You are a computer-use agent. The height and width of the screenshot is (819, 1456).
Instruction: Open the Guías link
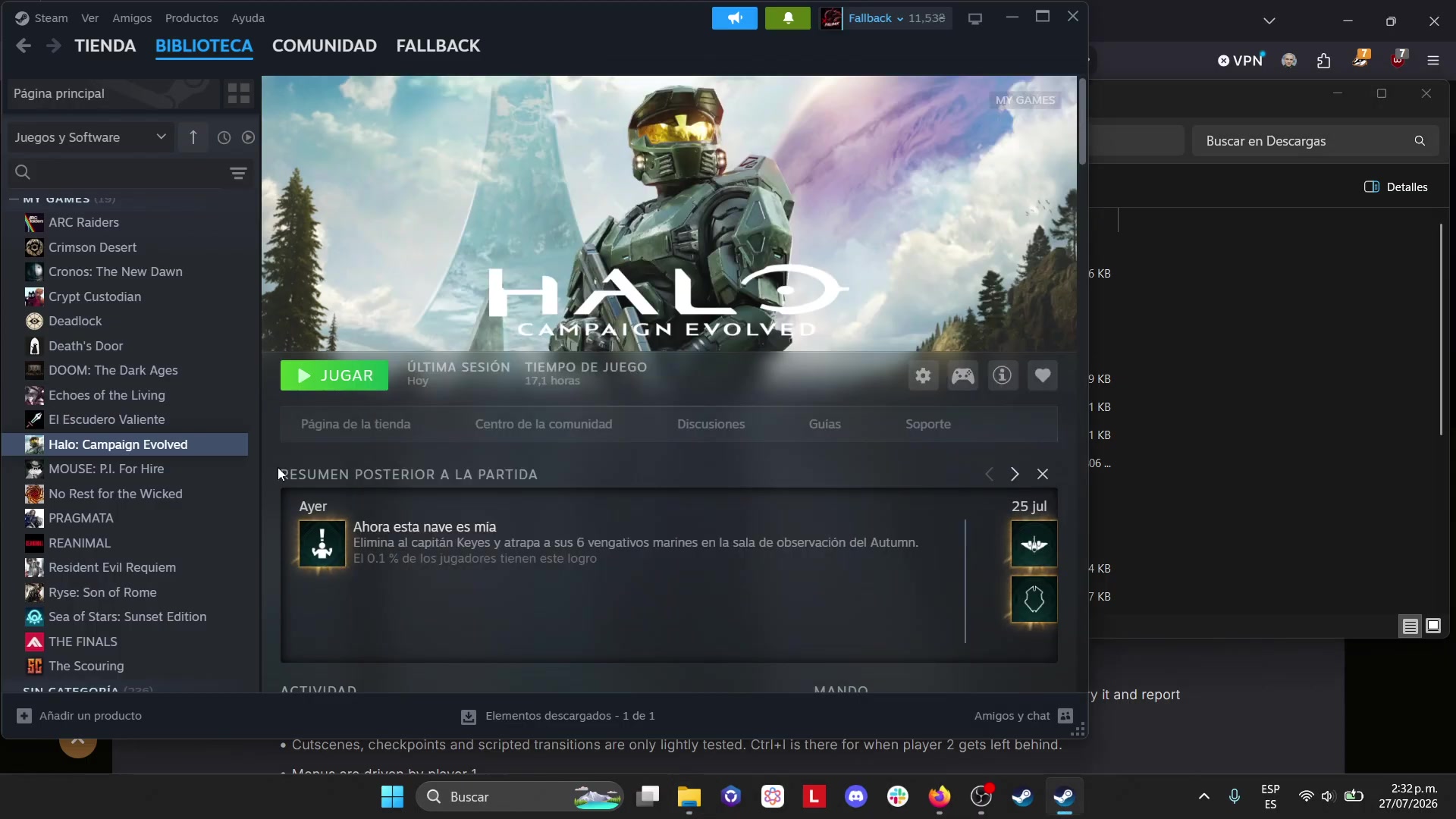coord(825,424)
